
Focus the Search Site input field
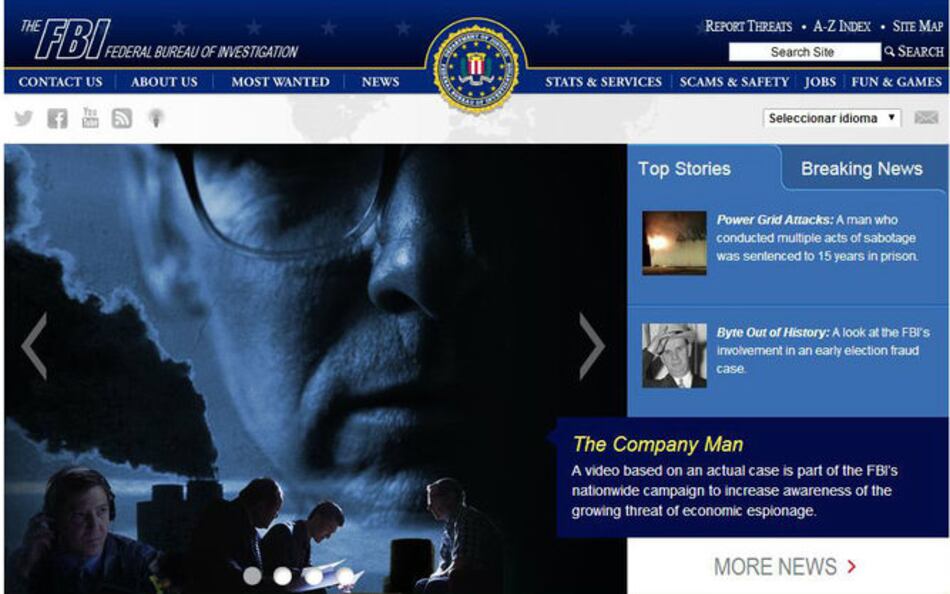coord(805,52)
